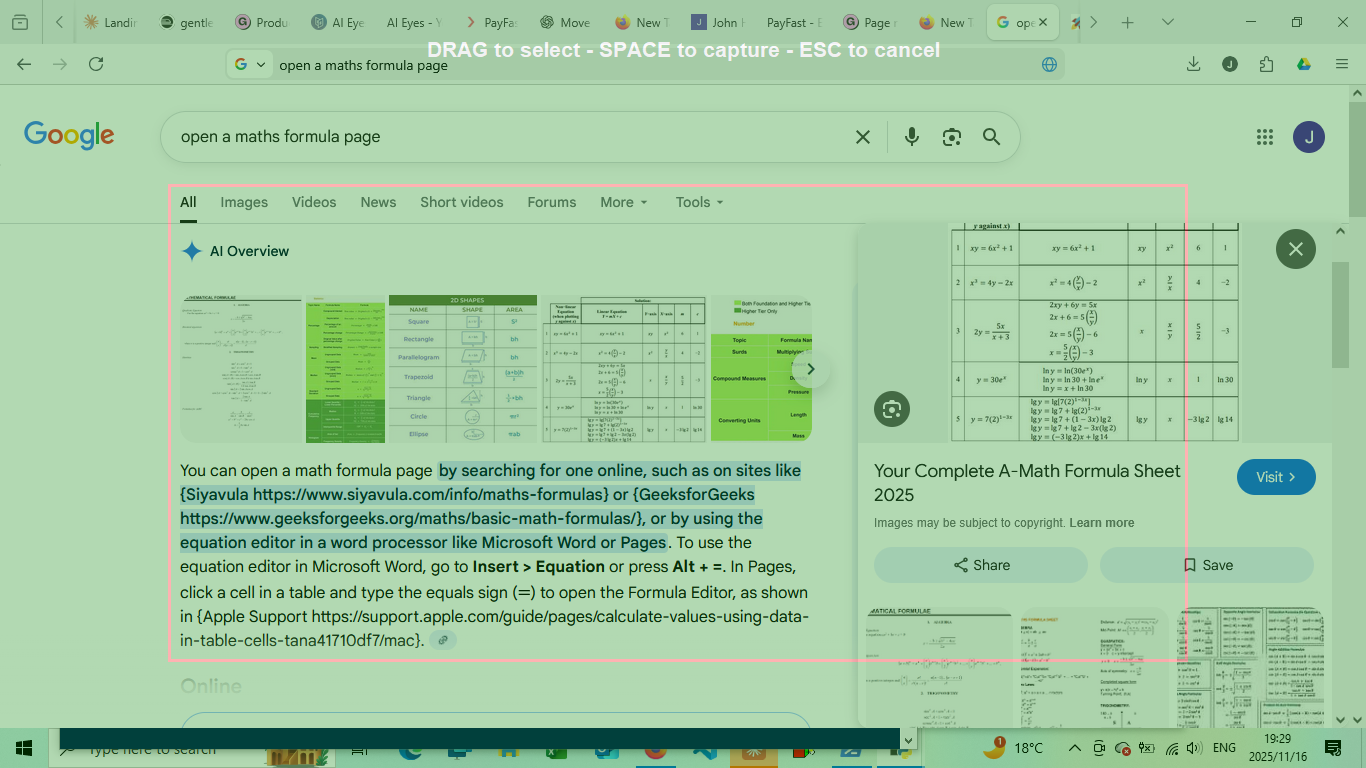This screenshot has width=1366, height=768.
Task: Open the browser hamburger menu
Action: coord(1342,63)
